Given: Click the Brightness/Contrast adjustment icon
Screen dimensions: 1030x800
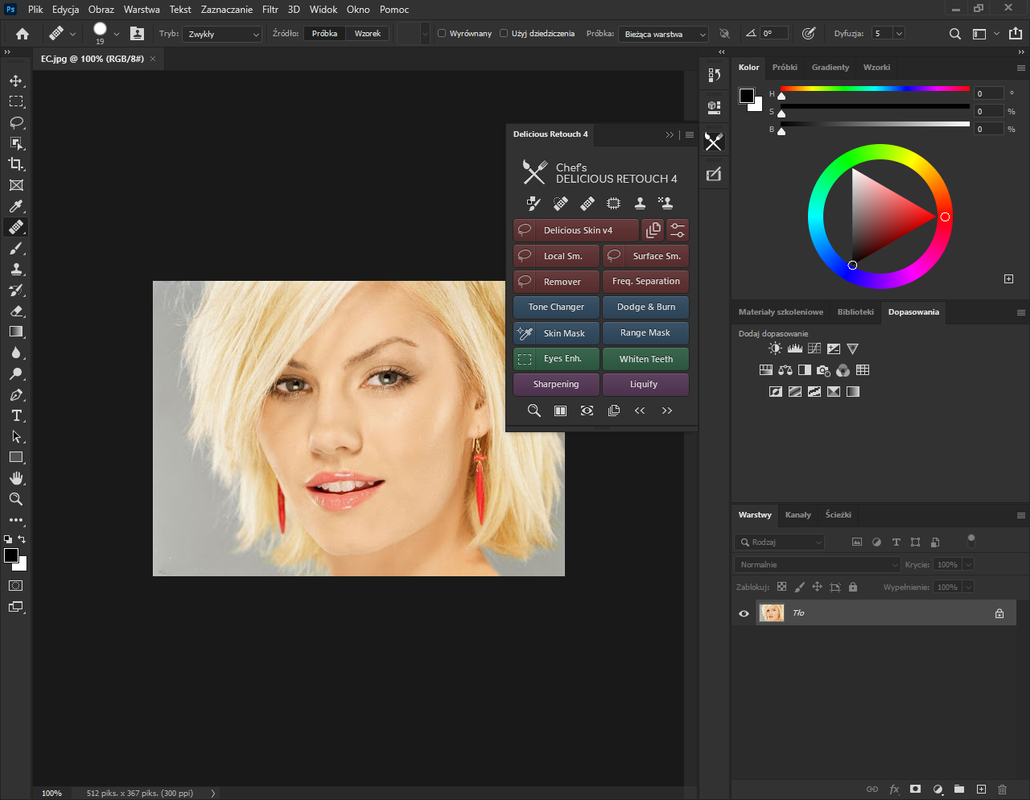Looking at the screenshot, I should 775,349.
